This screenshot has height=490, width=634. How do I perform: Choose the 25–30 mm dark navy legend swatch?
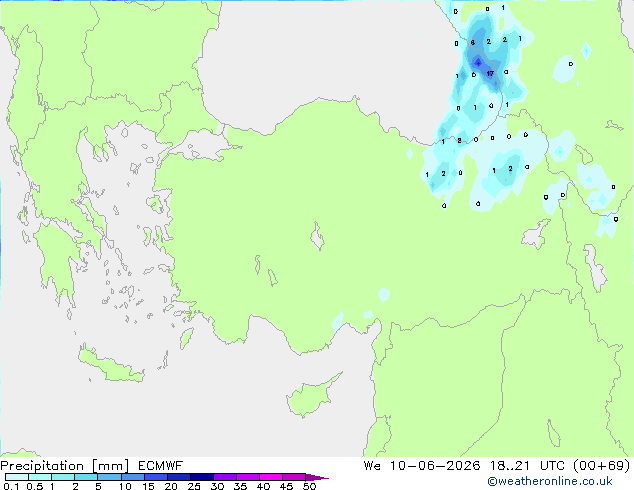pyautogui.click(x=202, y=477)
